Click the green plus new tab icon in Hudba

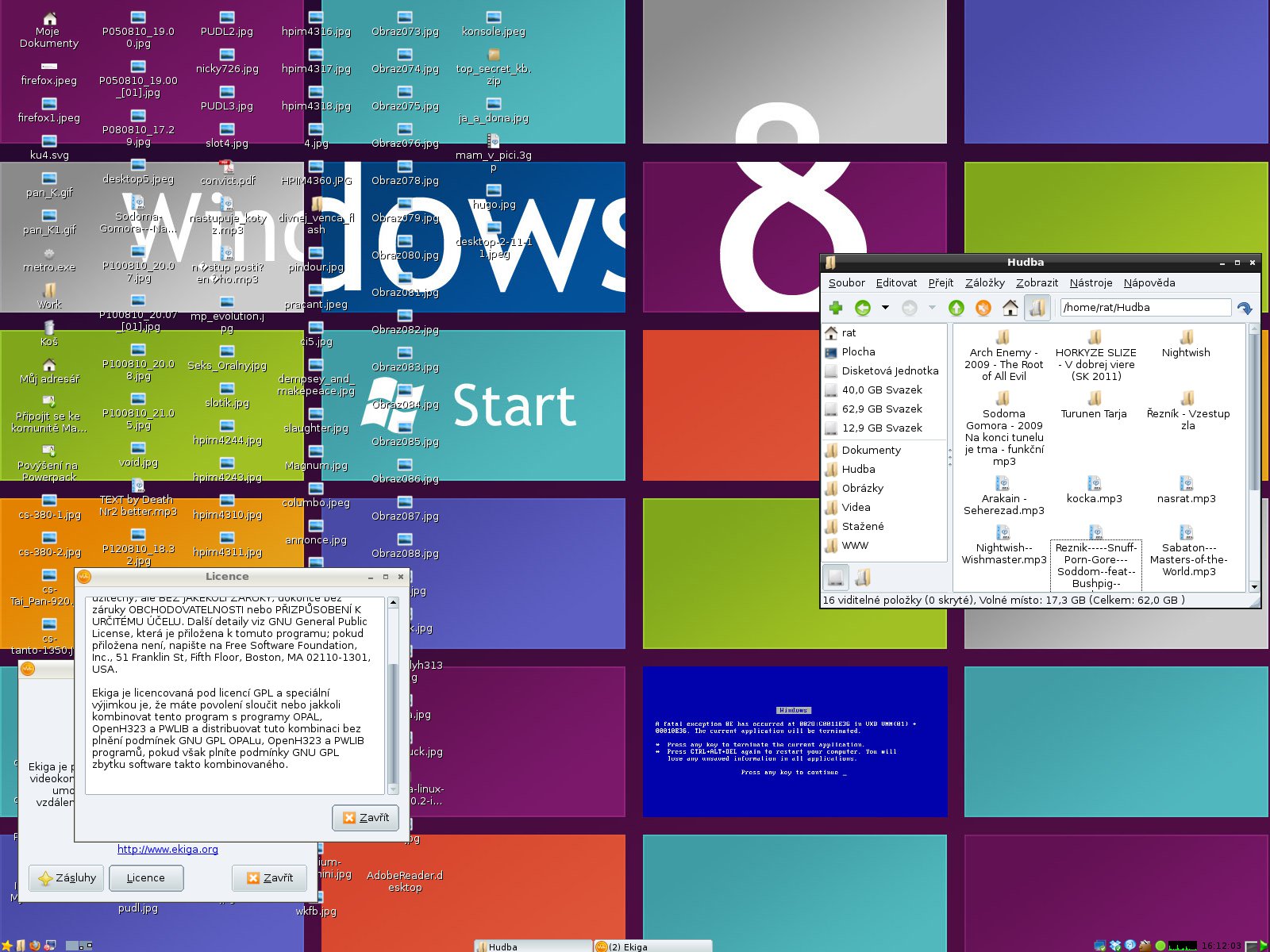tap(836, 308)
